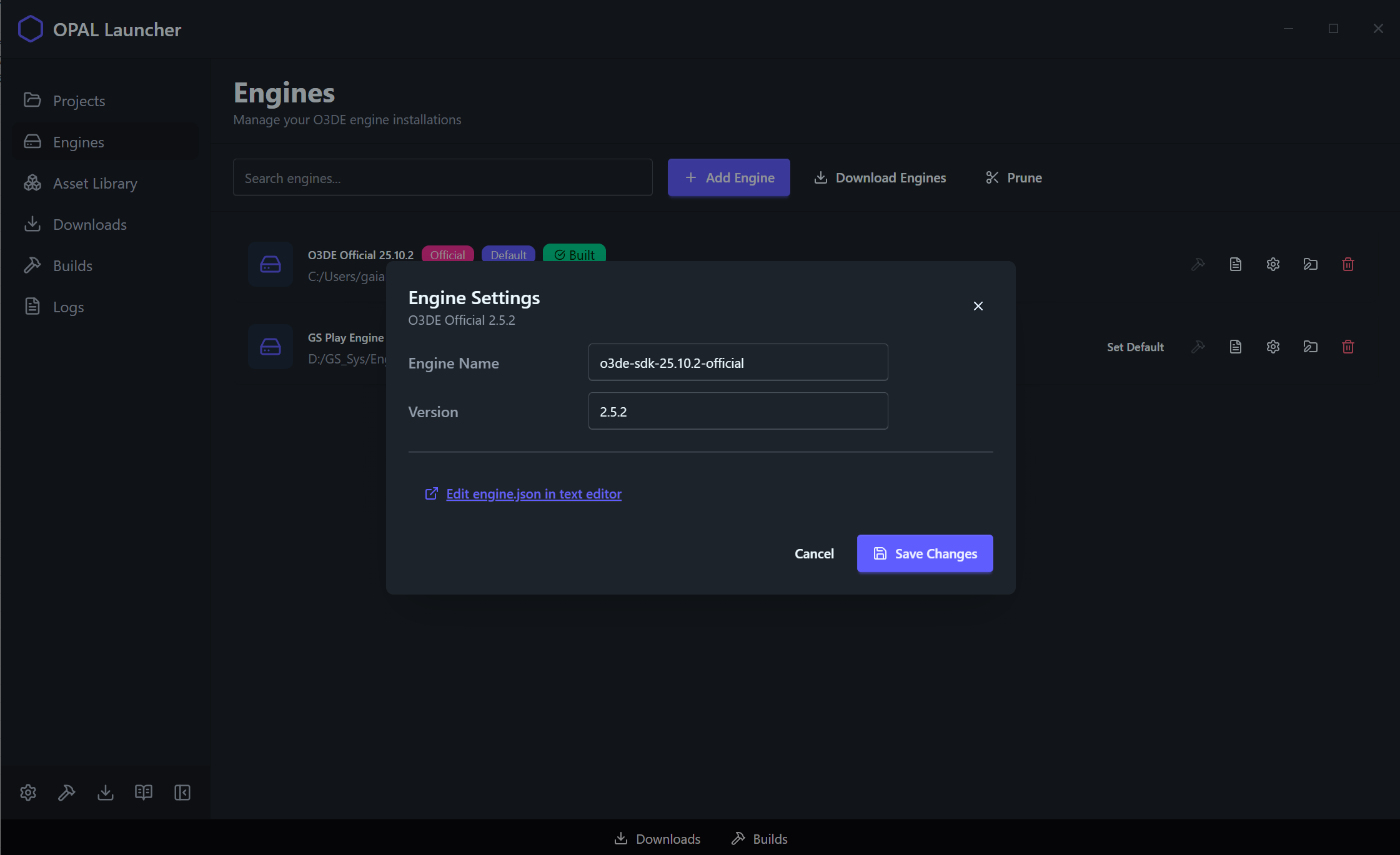Save Changes to engine settings
This screenshot has height=855, width=1400.
click(925, 553)
